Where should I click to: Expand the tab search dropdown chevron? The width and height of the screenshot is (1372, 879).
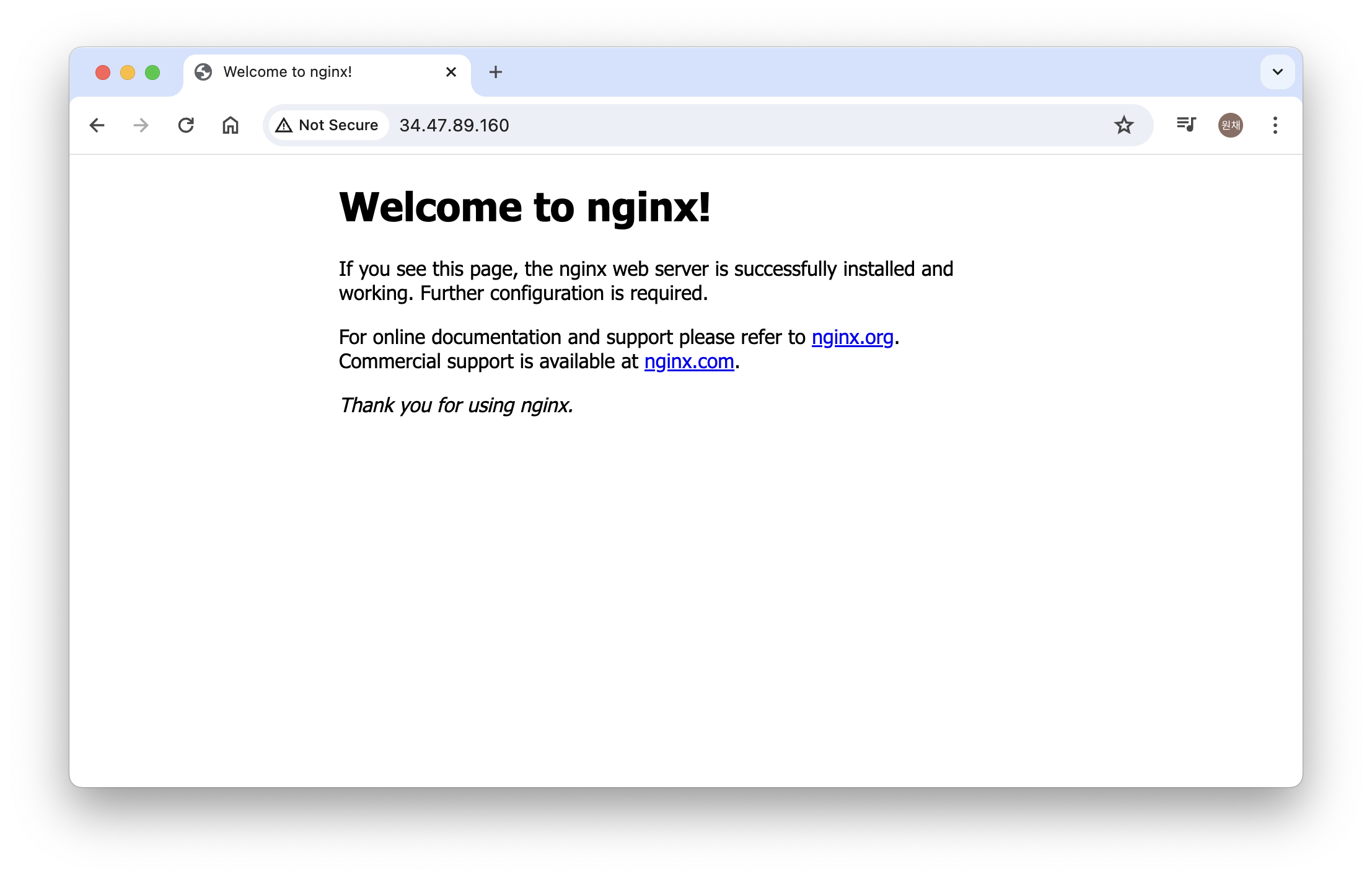[x=1277, y=72]
